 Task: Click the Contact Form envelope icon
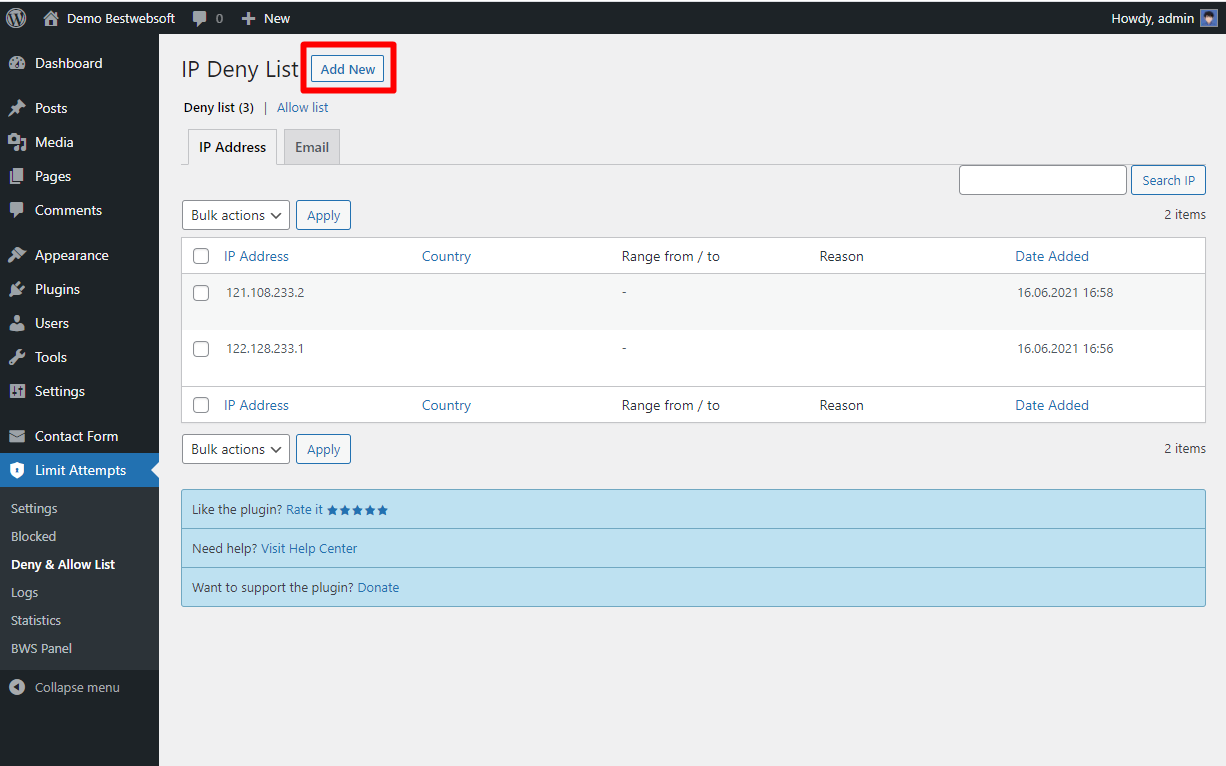[17, 436]
